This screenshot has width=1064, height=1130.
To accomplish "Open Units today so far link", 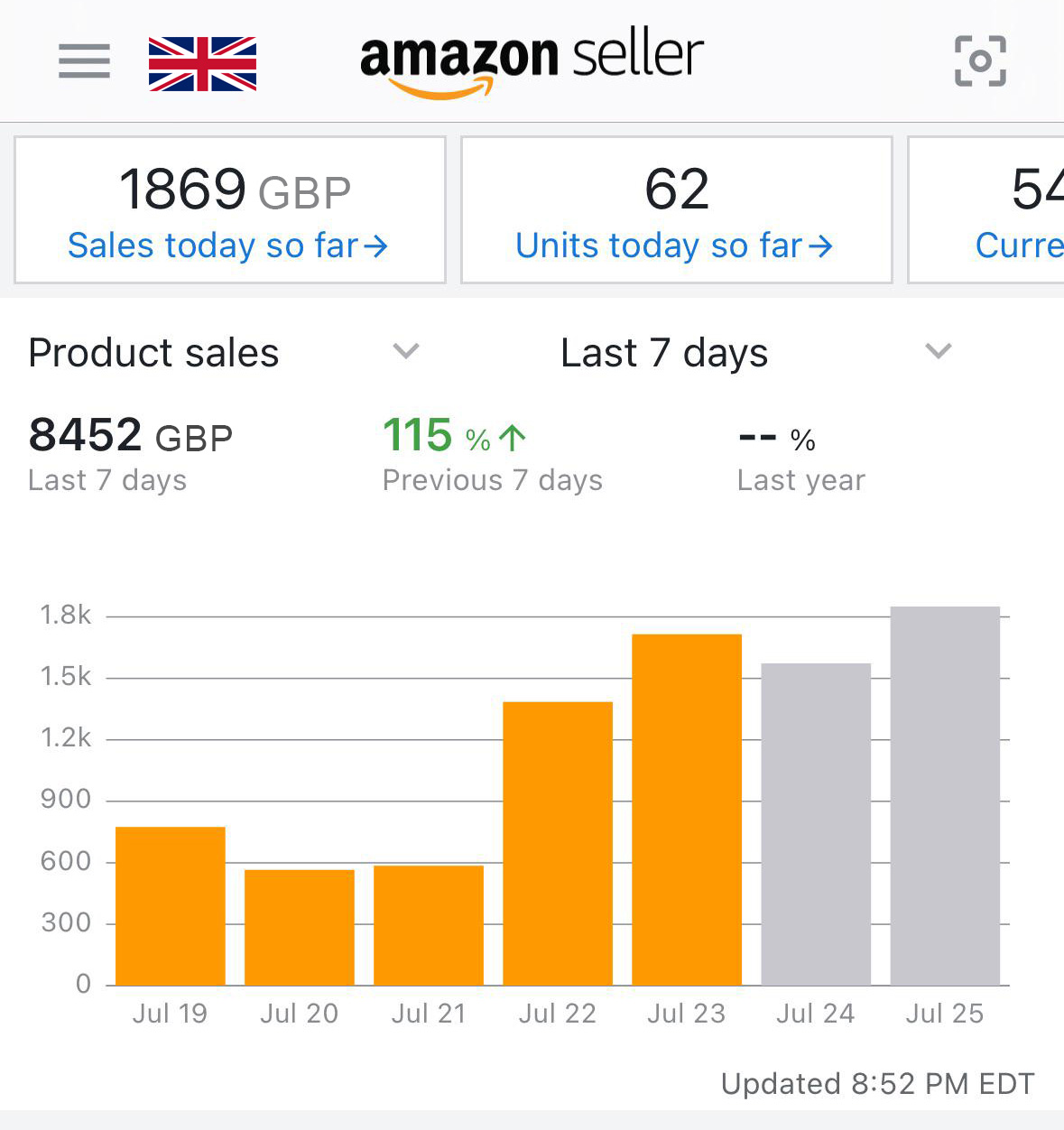I will [673, 245].
